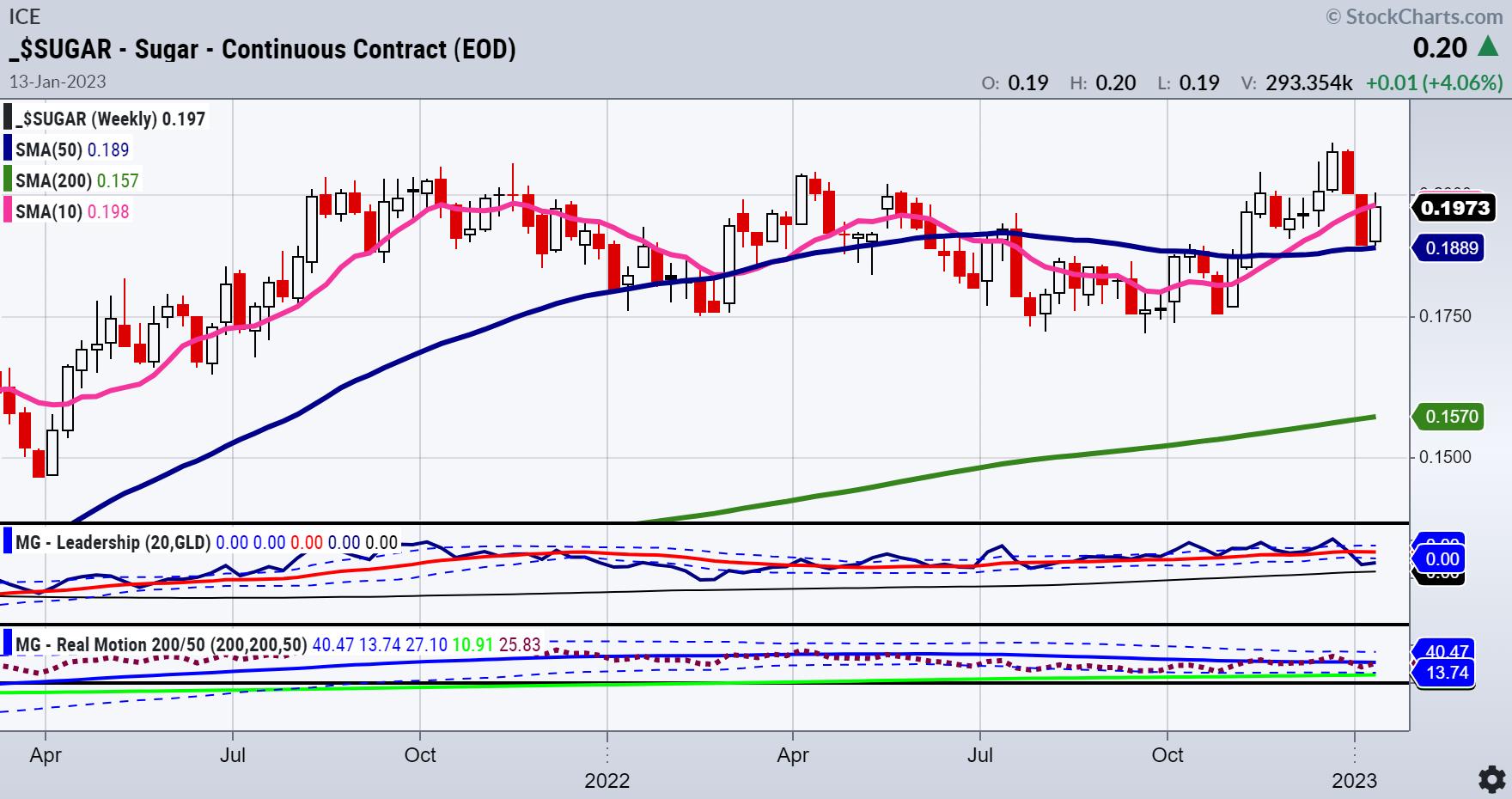Open the chart settings gear icon
Image resolution: width=1512 pixels, height=799 pixels.
point(1491,778)
